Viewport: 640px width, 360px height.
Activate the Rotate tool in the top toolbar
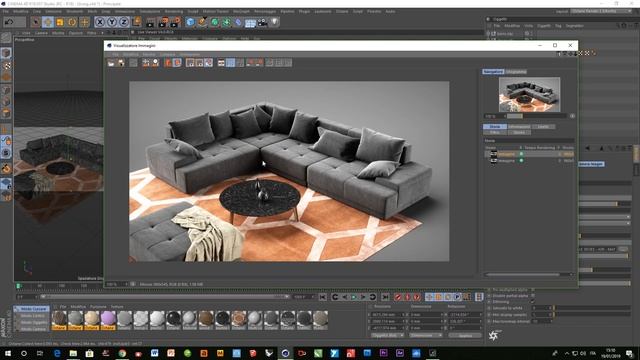tap(72, 22)
